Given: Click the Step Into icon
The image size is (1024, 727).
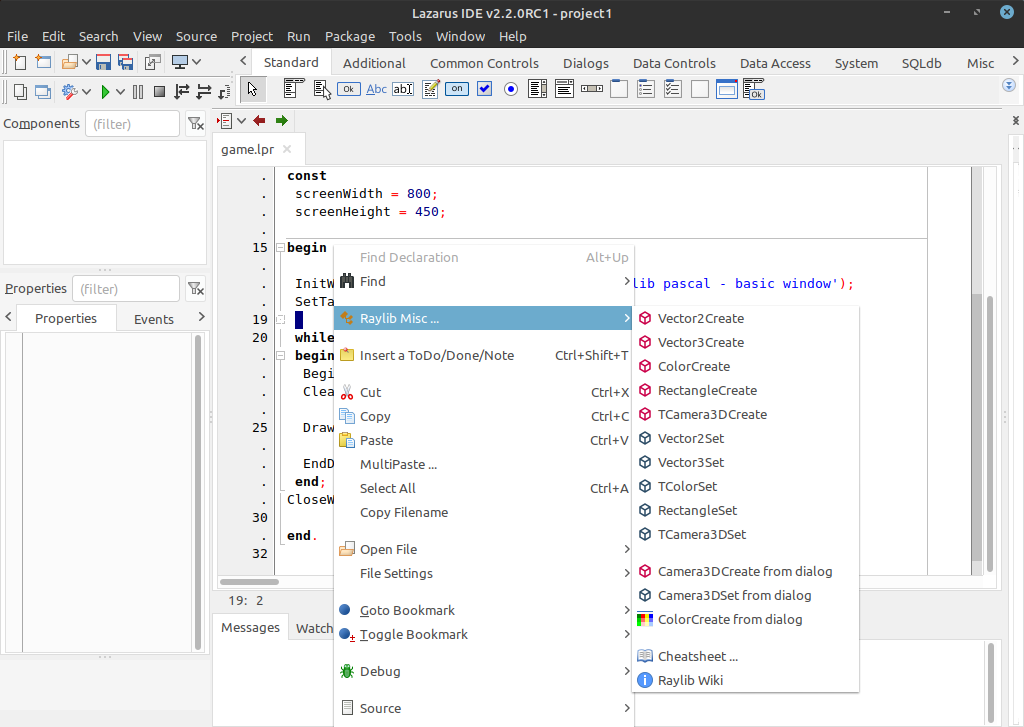Looking at the screenshot, I should point(182,91).
